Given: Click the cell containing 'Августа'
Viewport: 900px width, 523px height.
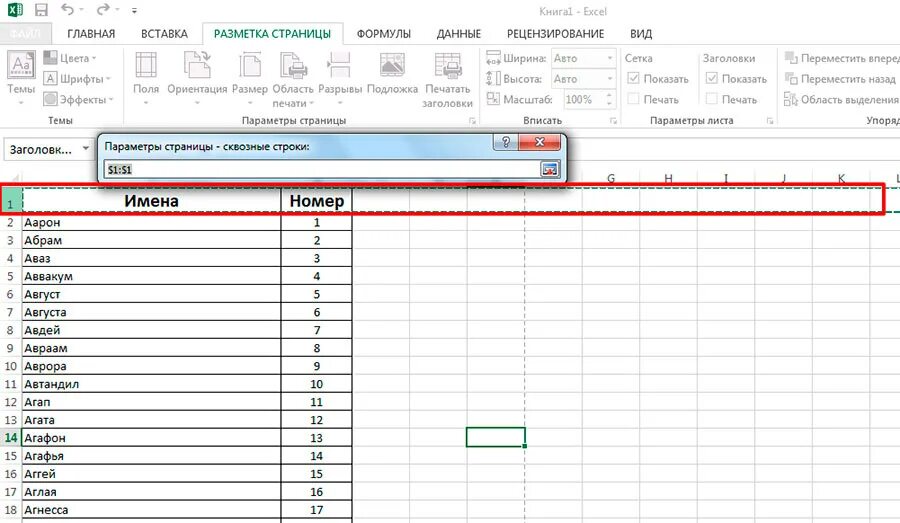Looking at the screenshot, I should pyautogui.click(x=152, y=312).
